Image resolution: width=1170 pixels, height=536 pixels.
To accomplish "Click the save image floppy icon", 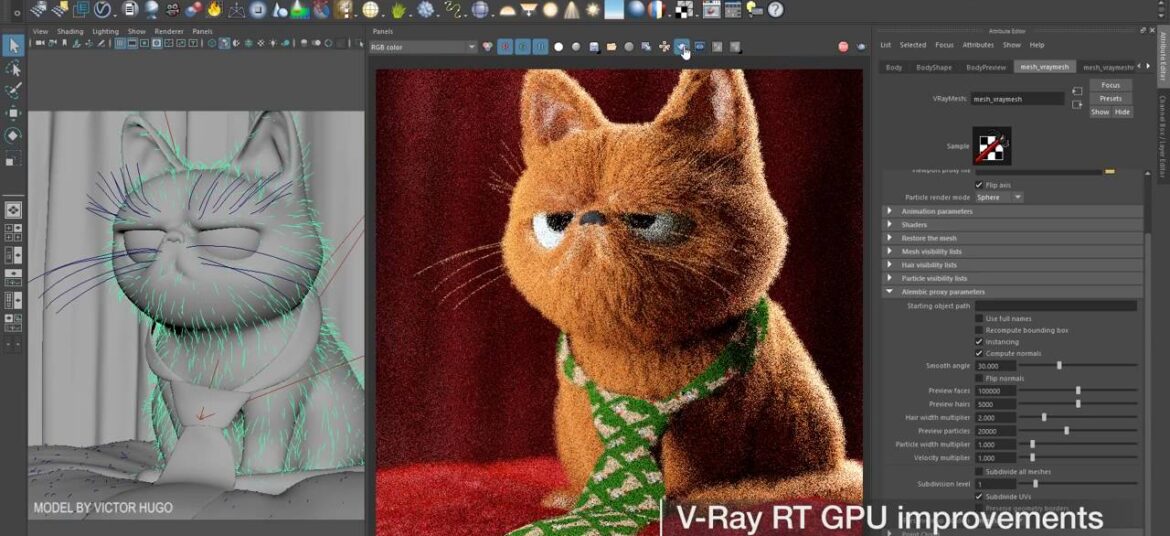I will click(x=594, y=47).
